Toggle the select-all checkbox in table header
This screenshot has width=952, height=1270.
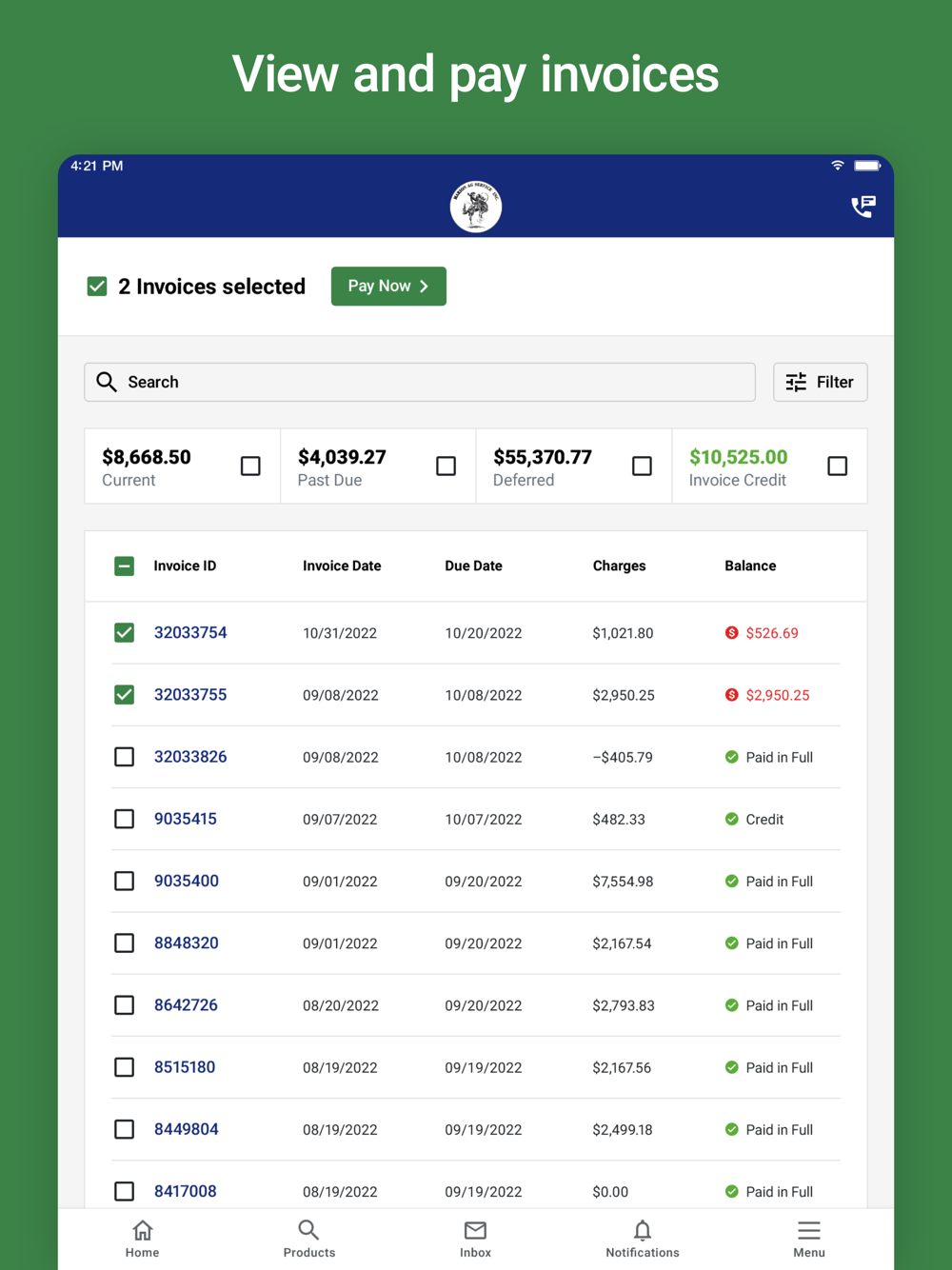tap(124, 566)
